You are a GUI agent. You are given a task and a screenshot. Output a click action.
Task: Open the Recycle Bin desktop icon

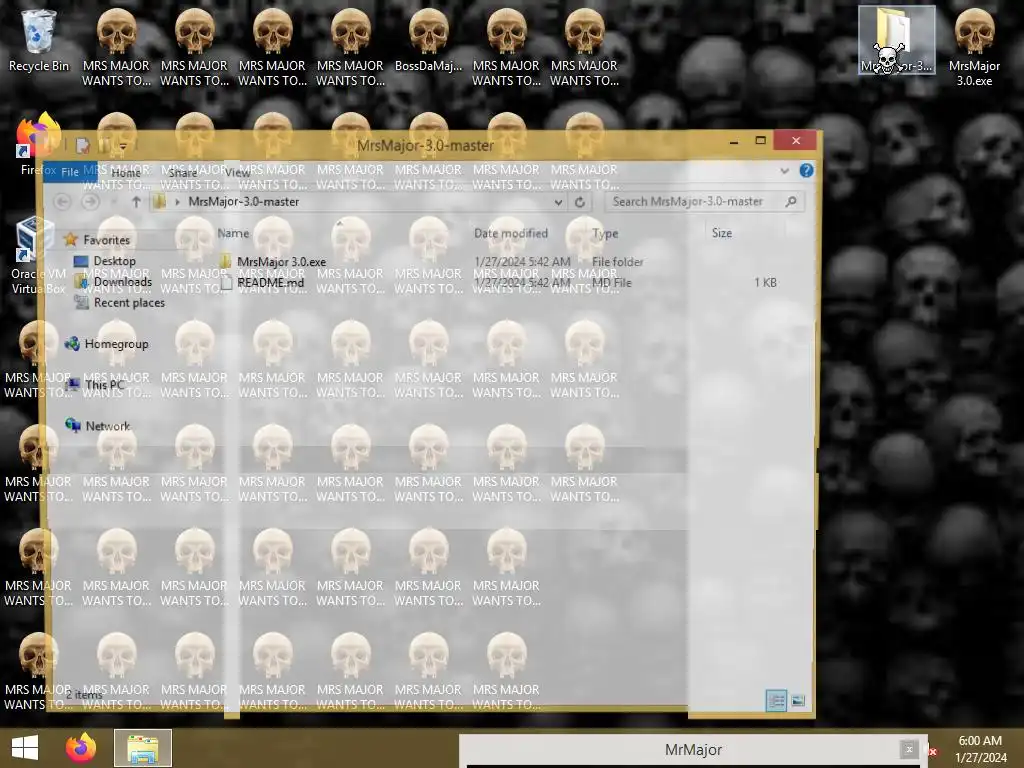39,40
